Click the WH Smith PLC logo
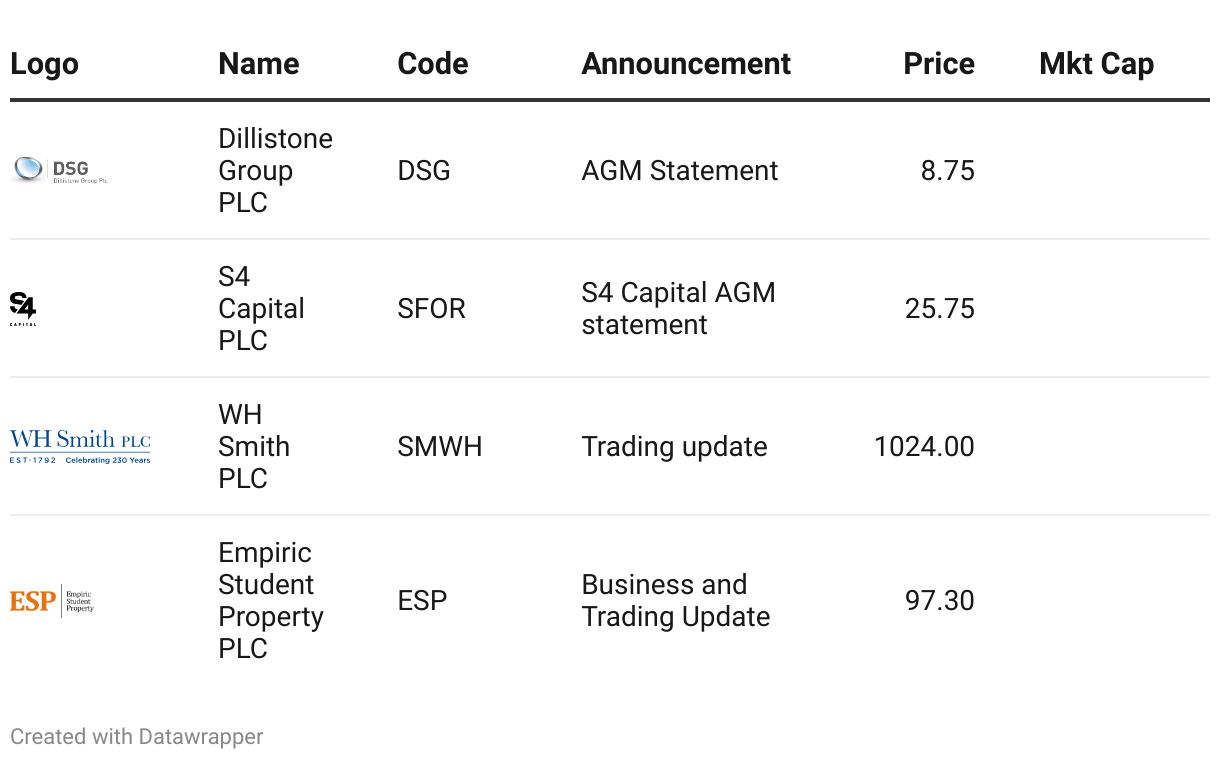The width and height of the screenshot is (1220, 760). click(x=80, y=446)
